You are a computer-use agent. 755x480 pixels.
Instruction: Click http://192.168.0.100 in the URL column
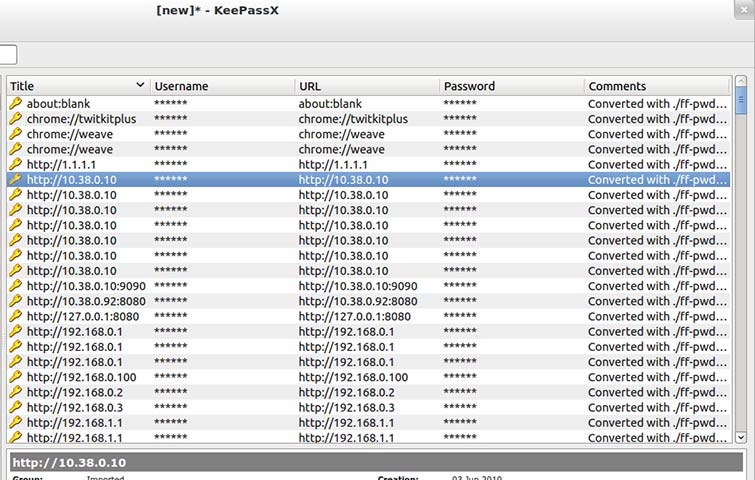[x=353, y=377]
